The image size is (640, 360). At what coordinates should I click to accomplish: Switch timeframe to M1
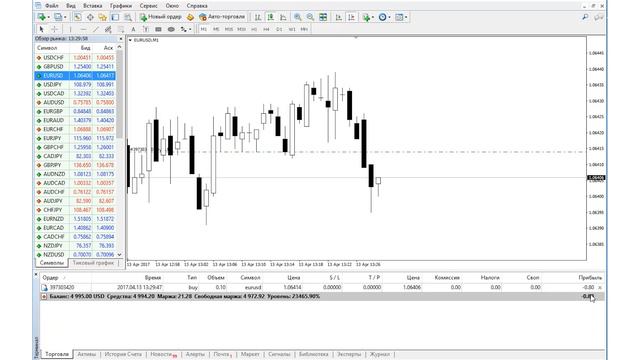click(x=203, y=29)
